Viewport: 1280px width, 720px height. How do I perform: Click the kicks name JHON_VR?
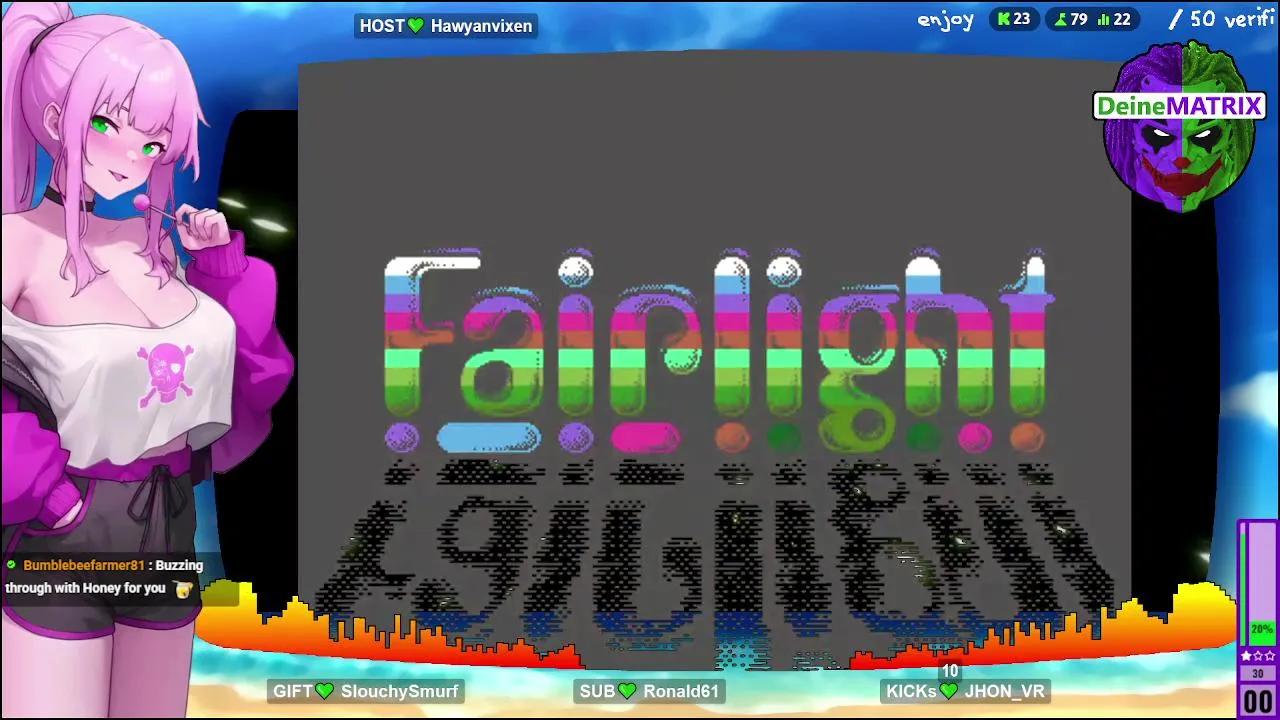pyautogui.click(x=1005, y=691)
